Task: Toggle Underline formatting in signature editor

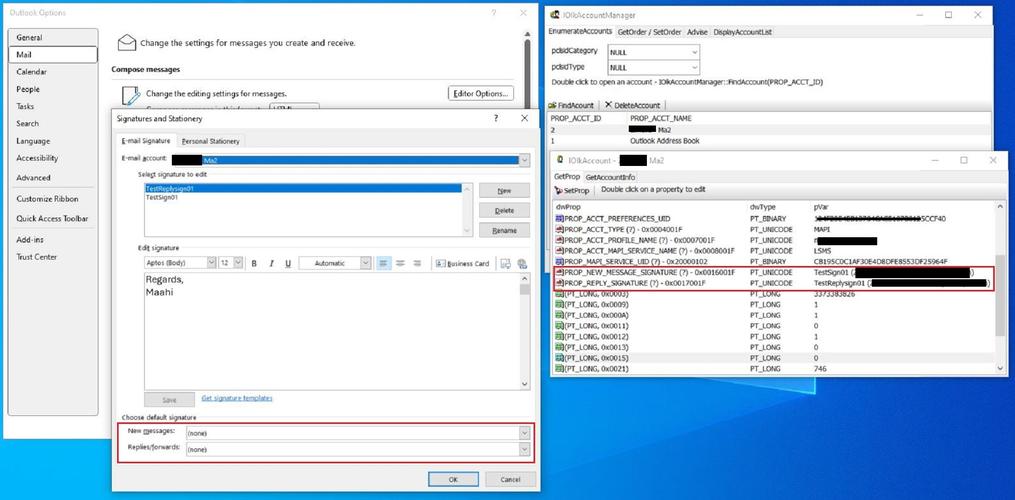Action: tap(287, 264)
